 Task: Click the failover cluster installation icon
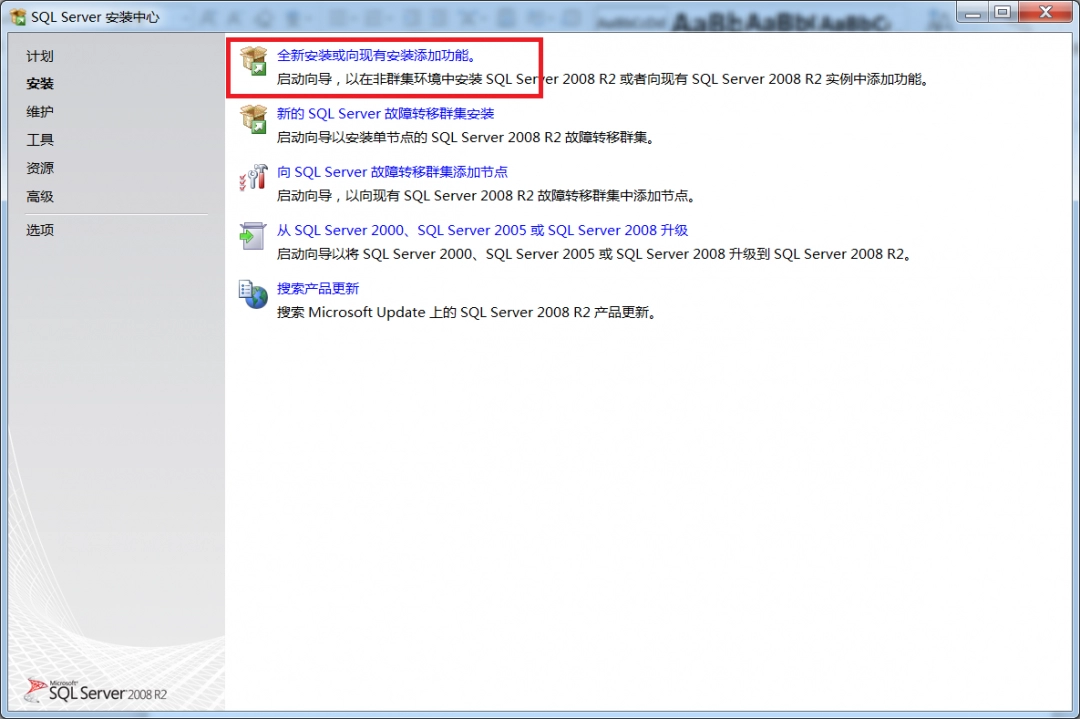click(x=253, y=119)
